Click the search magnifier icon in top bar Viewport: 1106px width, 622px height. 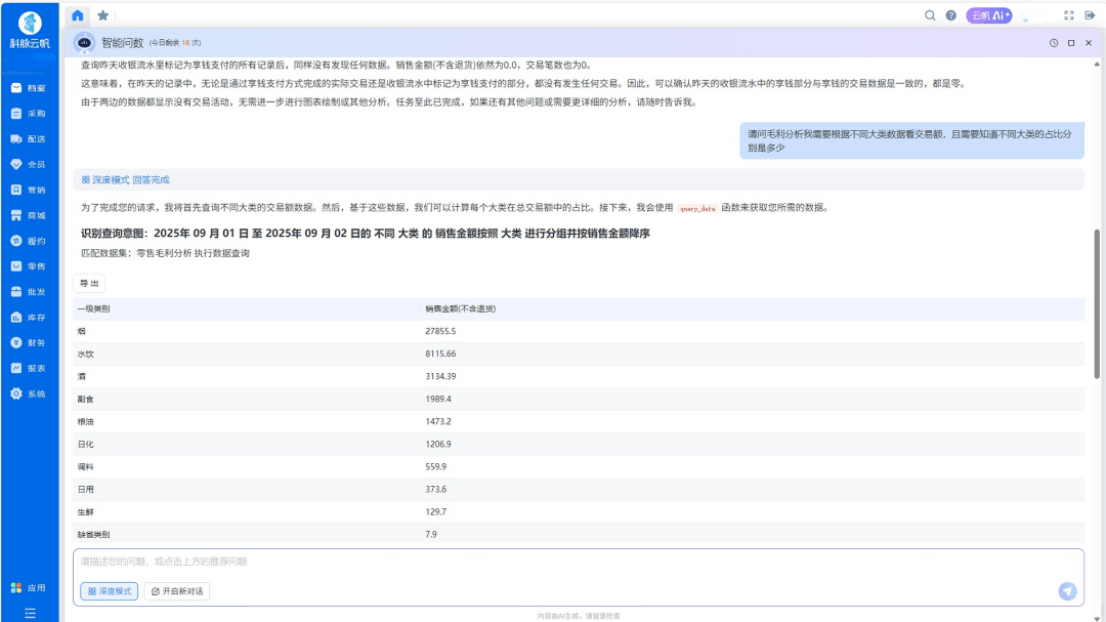tap(930, 16)
